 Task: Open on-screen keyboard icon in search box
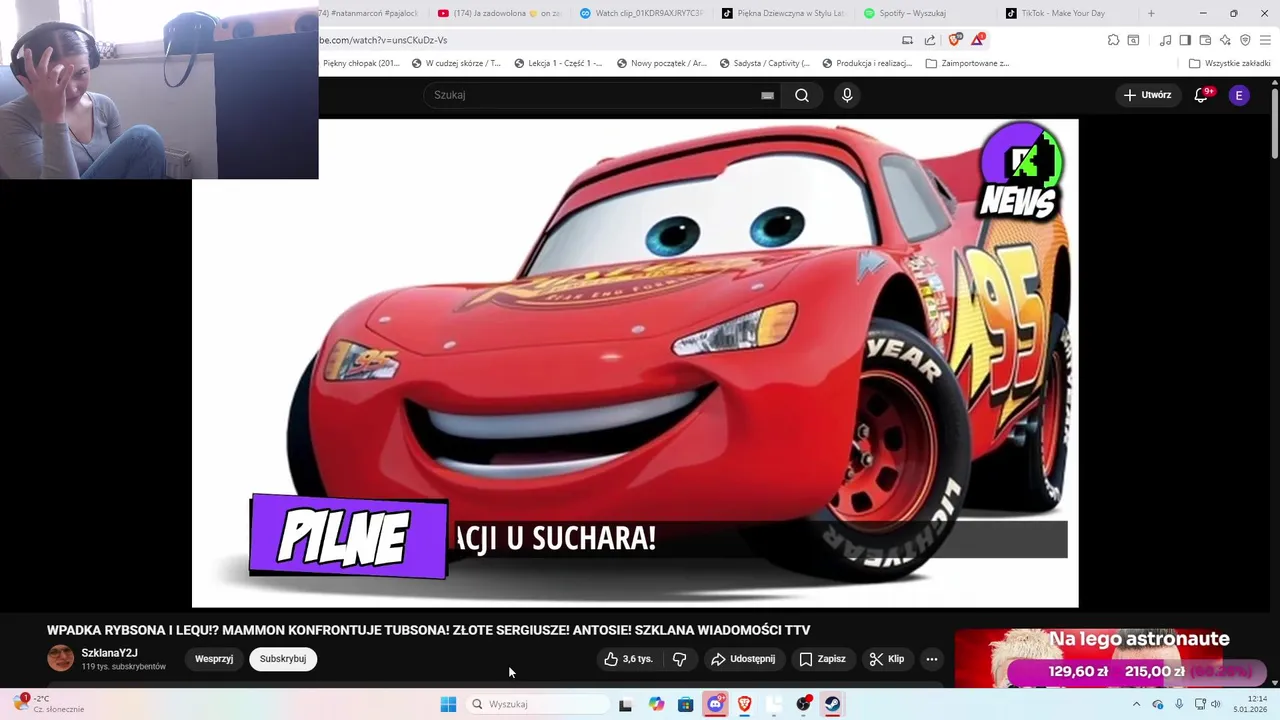point(767,95)
